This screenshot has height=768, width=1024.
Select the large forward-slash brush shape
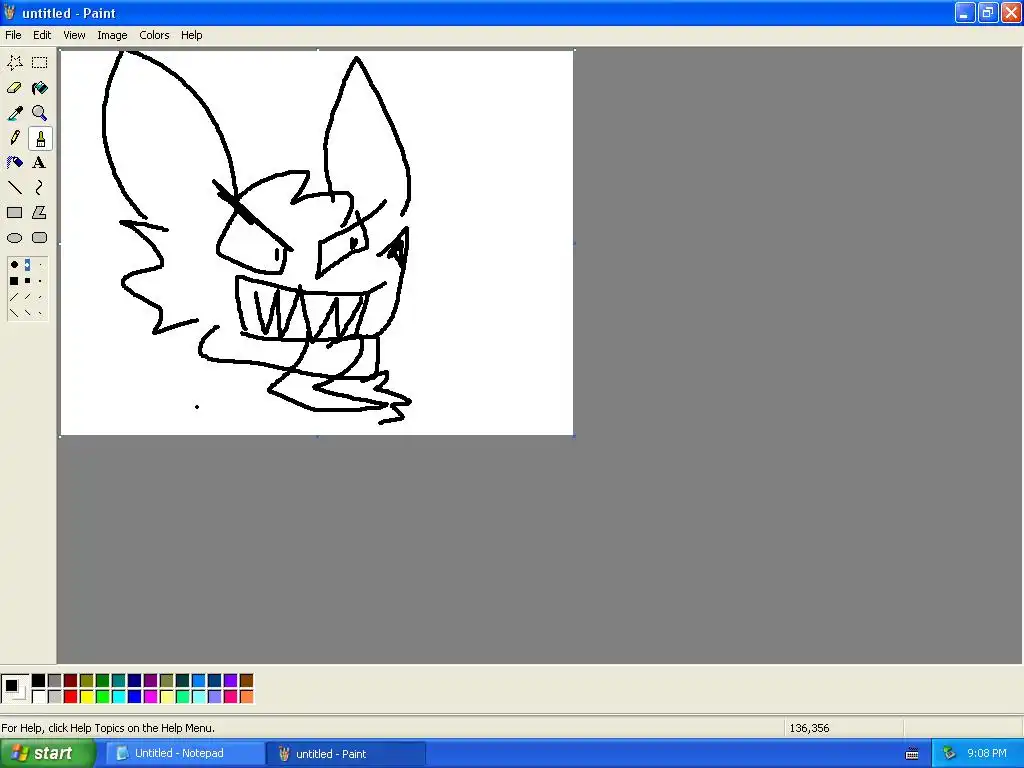14,297
